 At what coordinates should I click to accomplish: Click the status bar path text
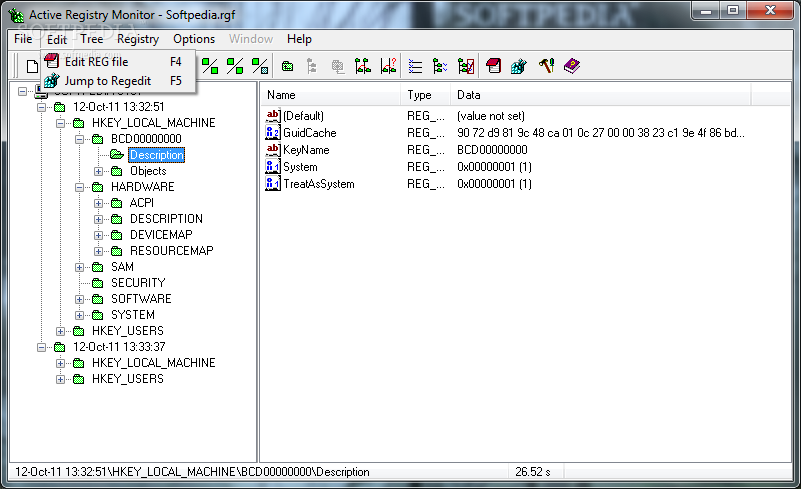[x=192, y=472]
